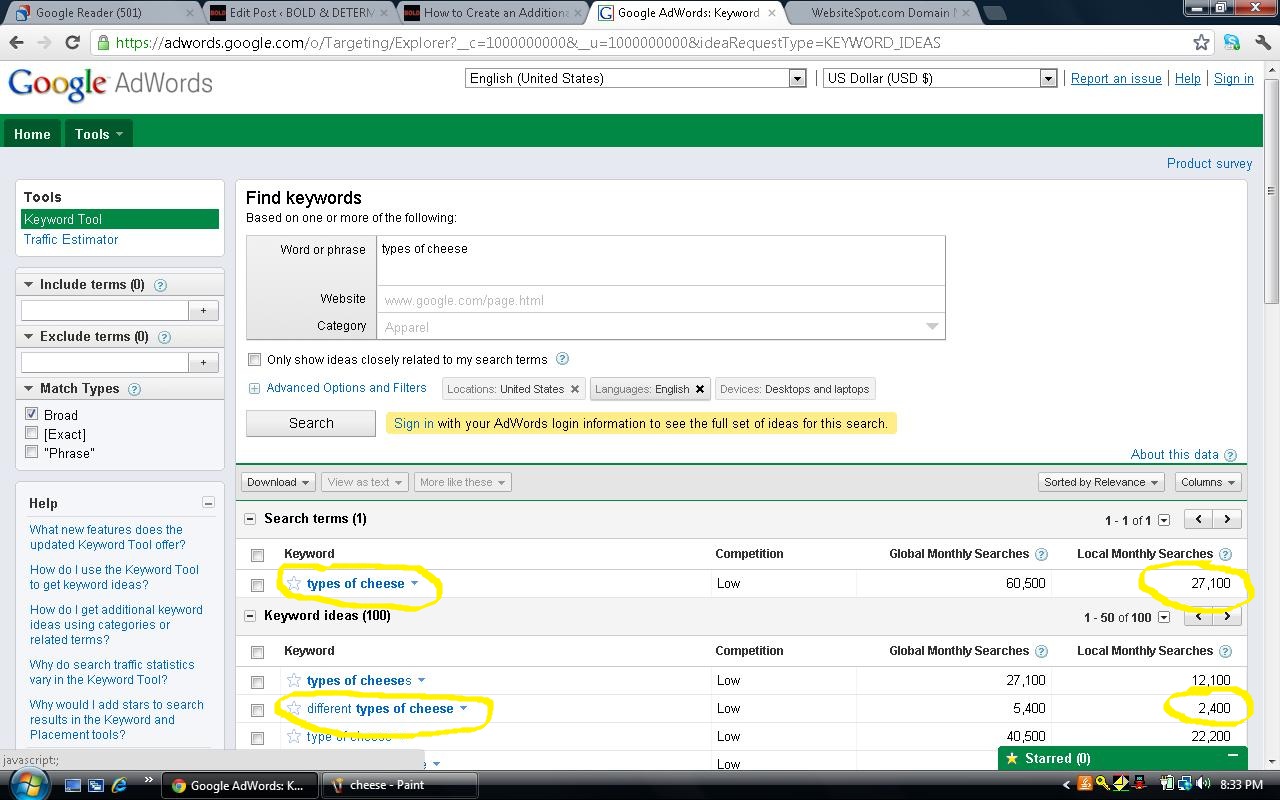Open Chrome wrench settings menu
The width and height of the screenshot is (1280, 800).
1262,42
